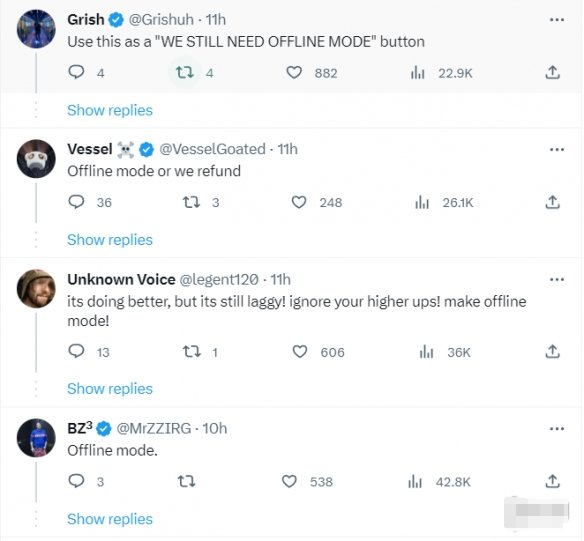Retweet the BZ³ 'Offline mode.' tweet
584x541 pixels.
coord(186,481)
